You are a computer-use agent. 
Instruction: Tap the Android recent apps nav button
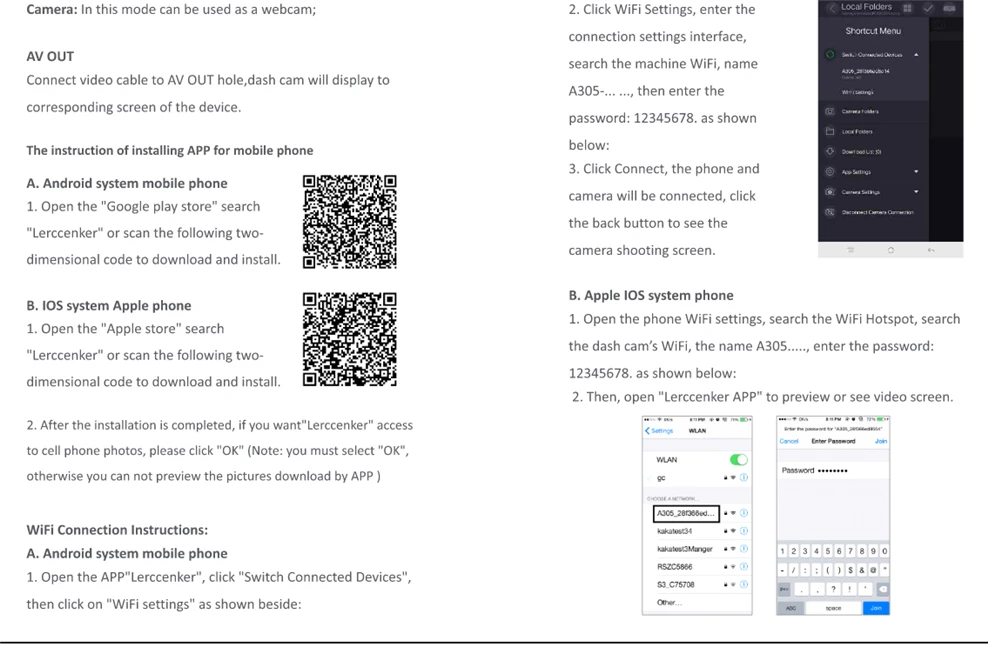point(851,250)
